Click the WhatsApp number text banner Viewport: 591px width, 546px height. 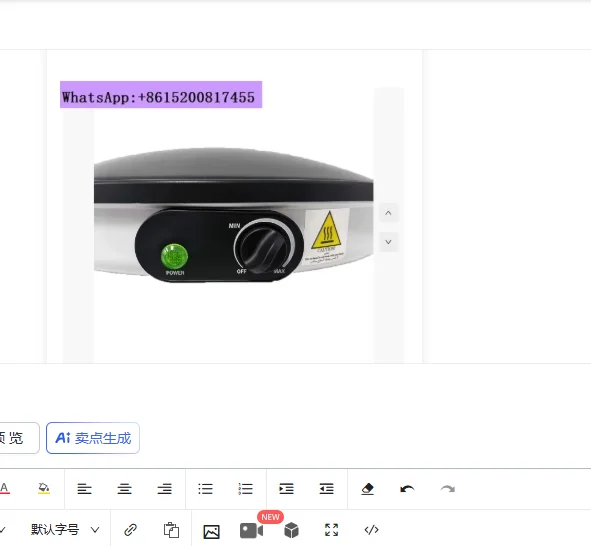click(x=161, y=95)
